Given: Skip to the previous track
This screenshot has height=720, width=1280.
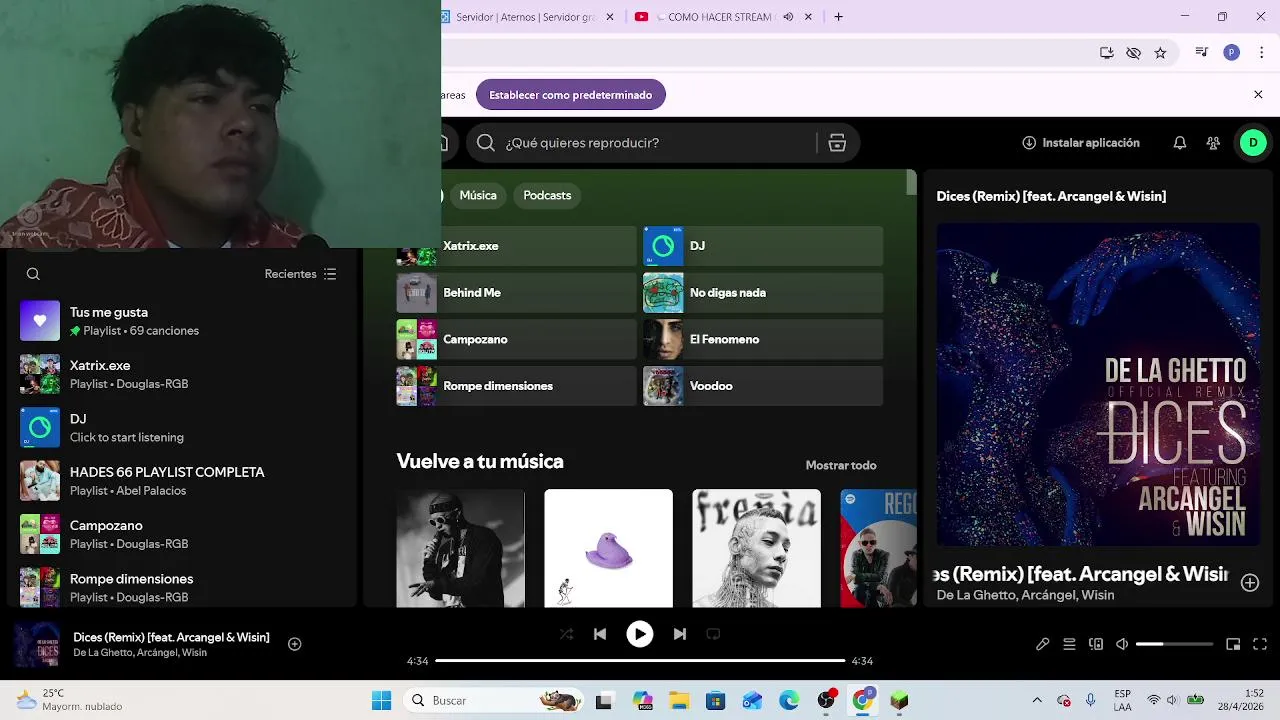Looking at the screenshot, I should (600, 634).
